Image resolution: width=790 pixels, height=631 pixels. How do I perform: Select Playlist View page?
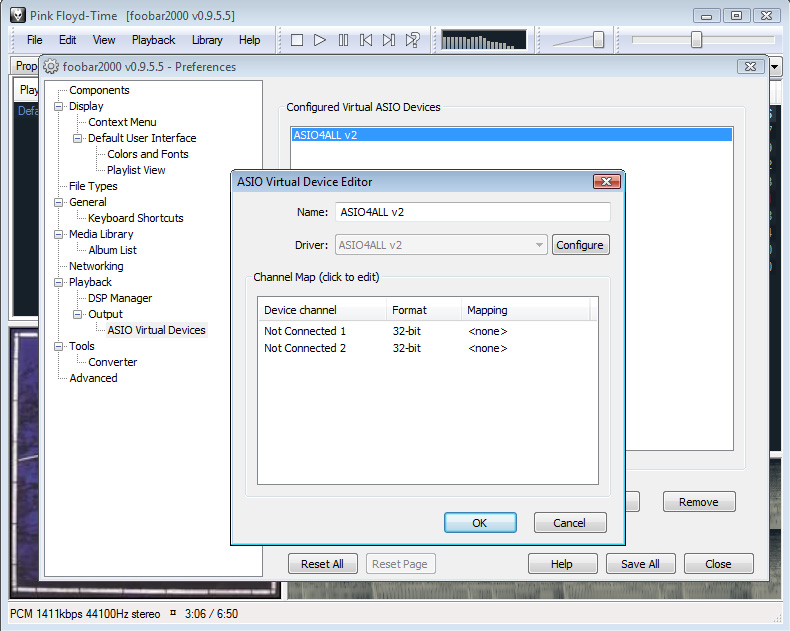click(136, 170)
